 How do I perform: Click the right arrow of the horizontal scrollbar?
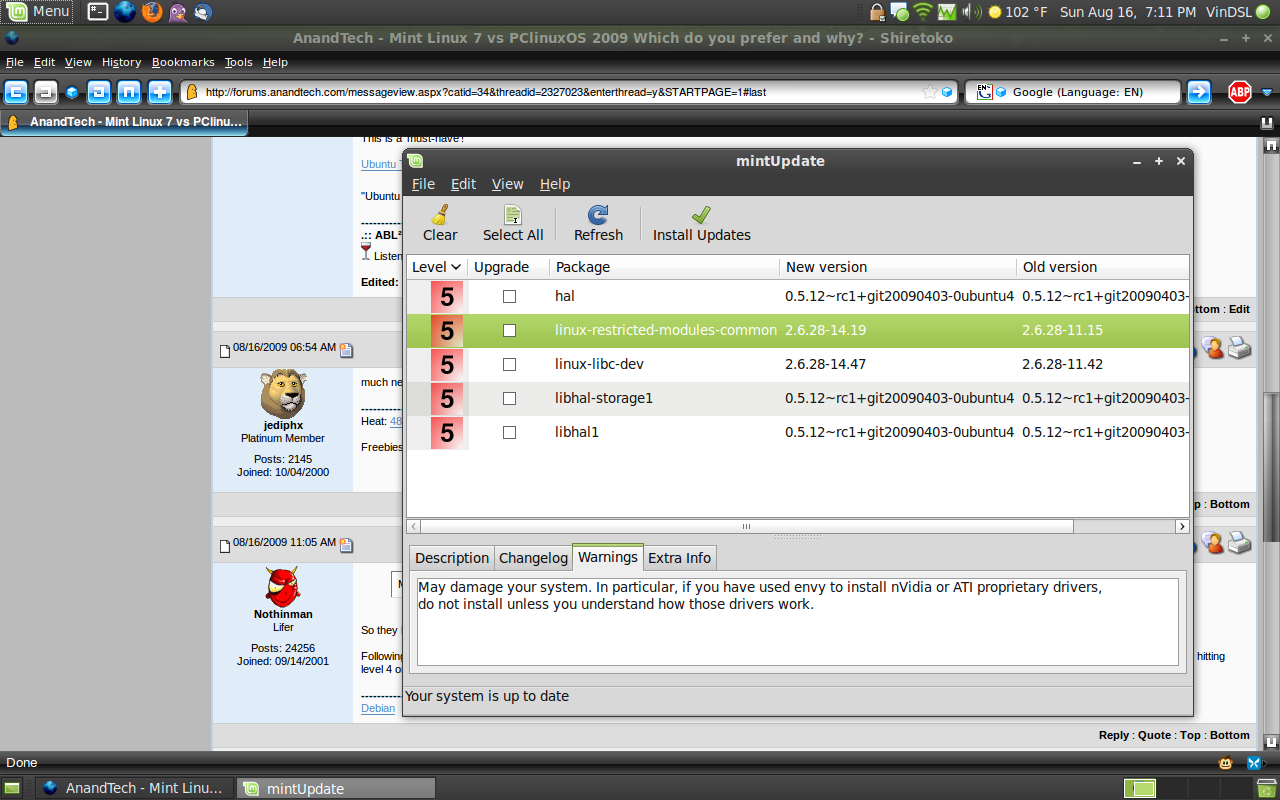(x=1182, y=526)
